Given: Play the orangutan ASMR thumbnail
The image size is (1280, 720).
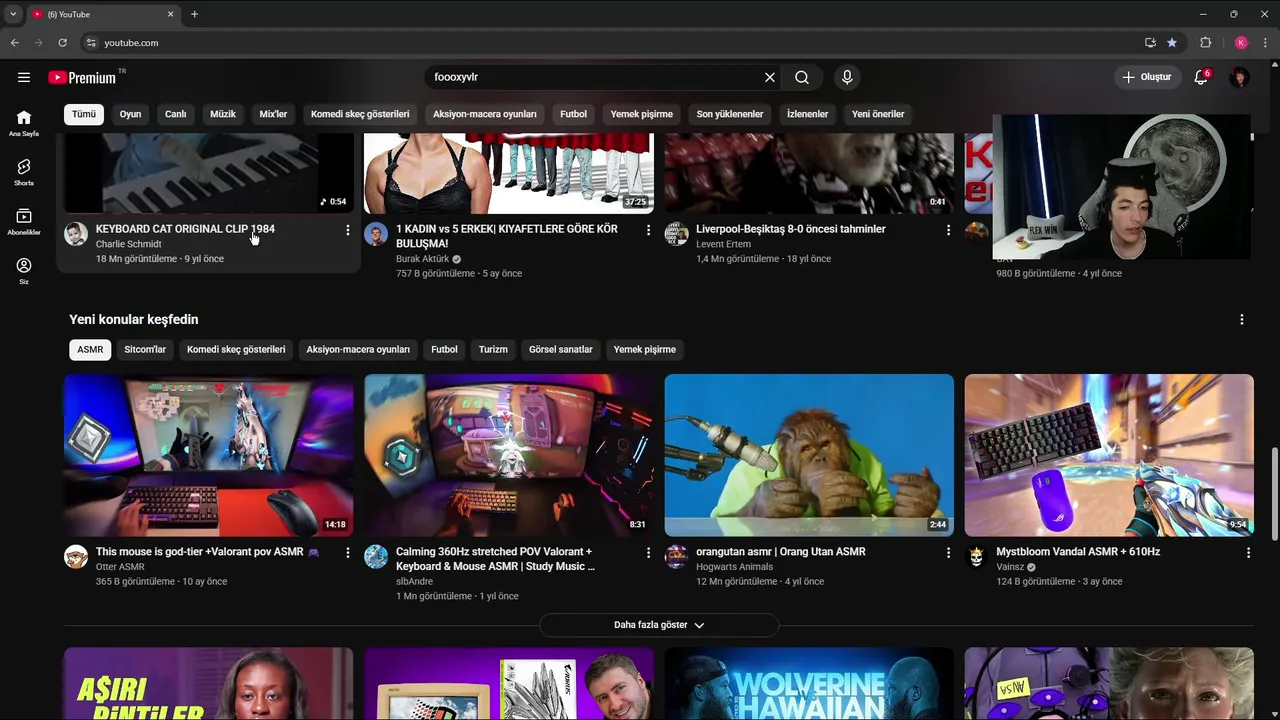Looking at the screenshot, I should (809, 455).
